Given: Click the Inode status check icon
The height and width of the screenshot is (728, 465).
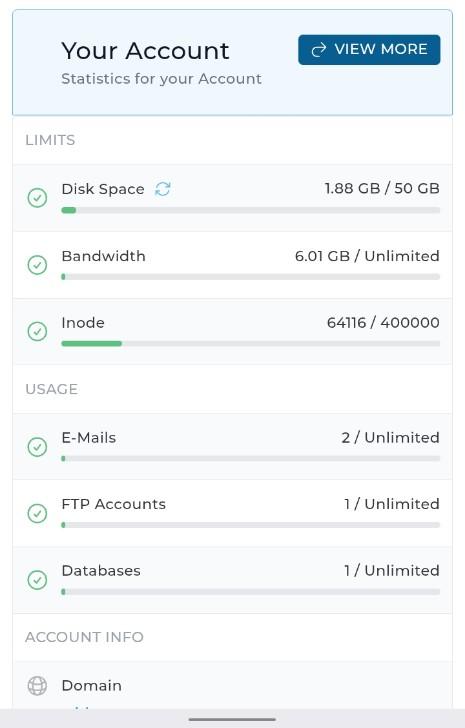Looking at the screenshot, I should pos(37,332).
